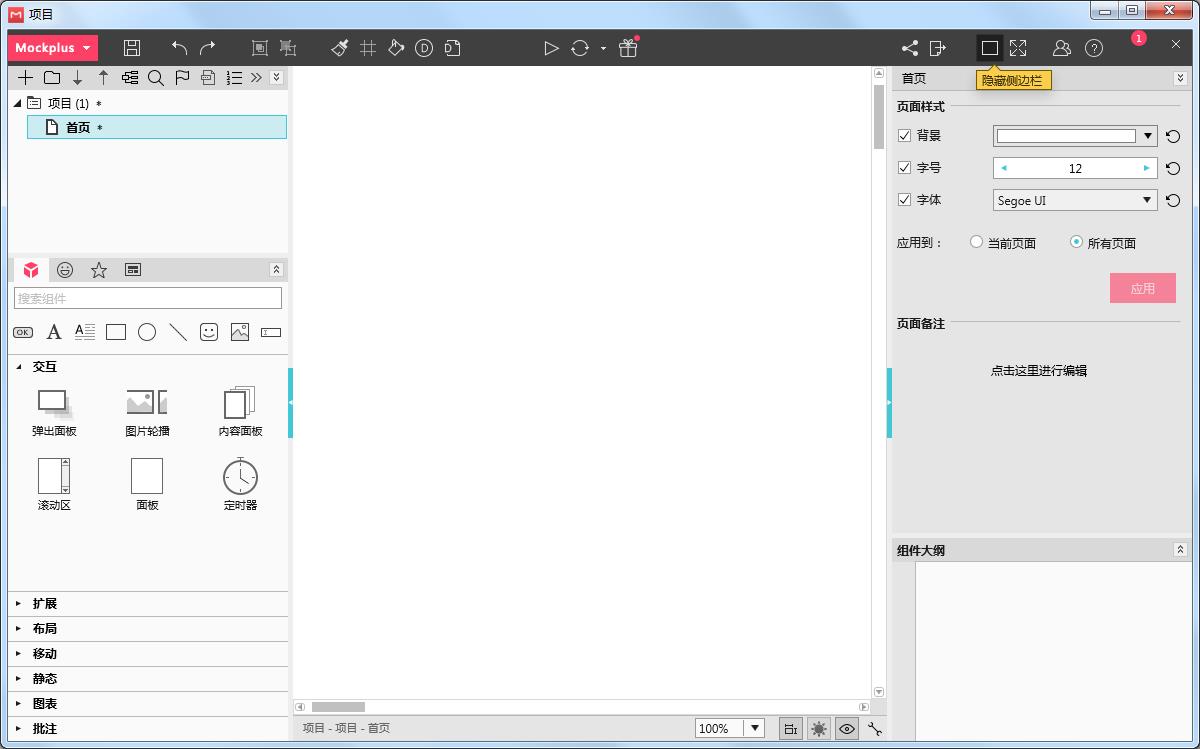Click the 隐藏侧边栏 icon
Viewport: 1200px width, 749px height.
click(990, 47)
